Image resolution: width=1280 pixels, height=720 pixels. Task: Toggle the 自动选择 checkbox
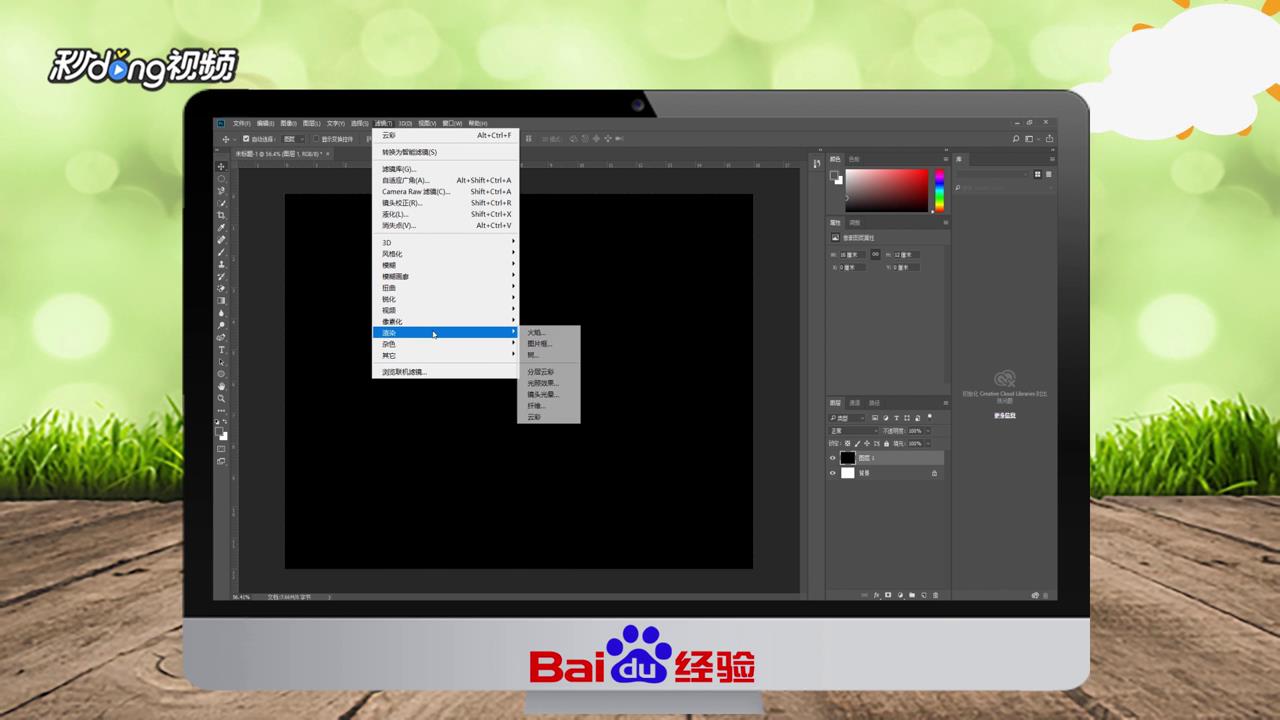(x=246, y=139)
